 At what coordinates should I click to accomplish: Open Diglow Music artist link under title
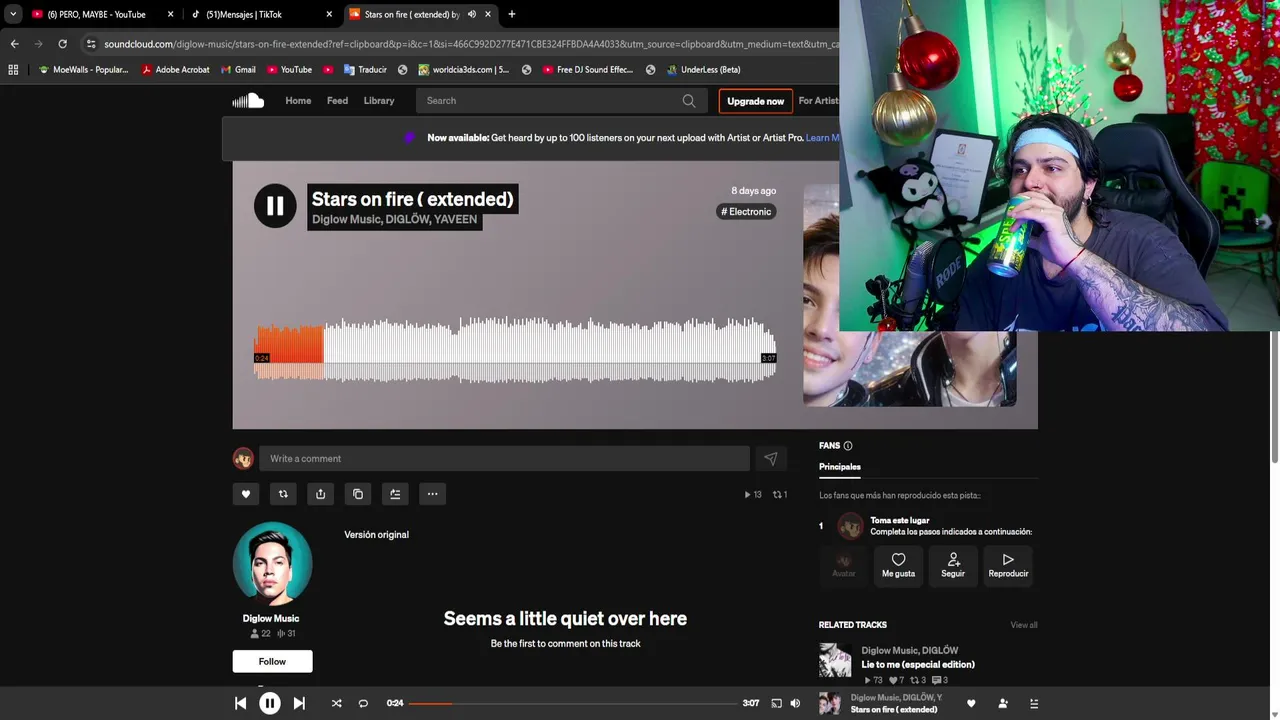[346, 219]
